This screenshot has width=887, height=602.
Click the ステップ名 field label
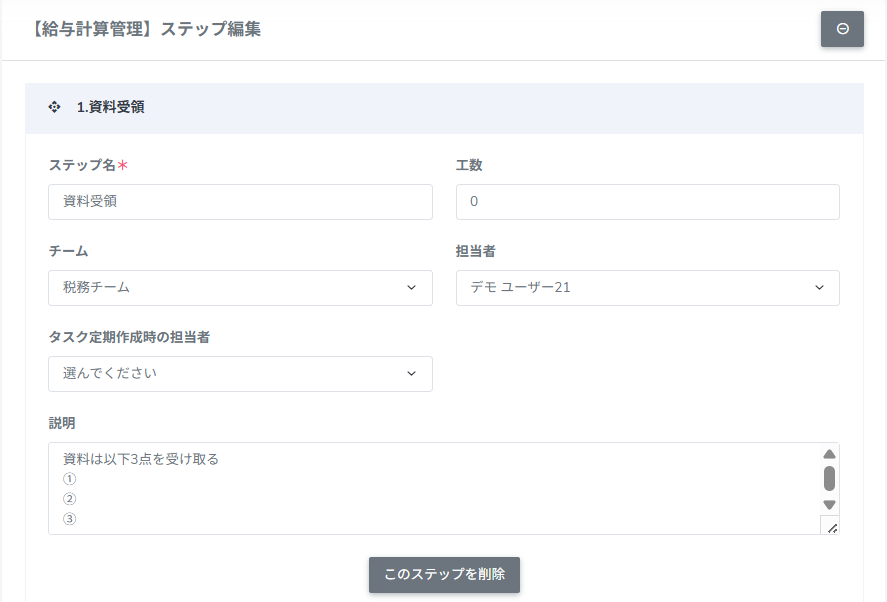coord(83,165)
